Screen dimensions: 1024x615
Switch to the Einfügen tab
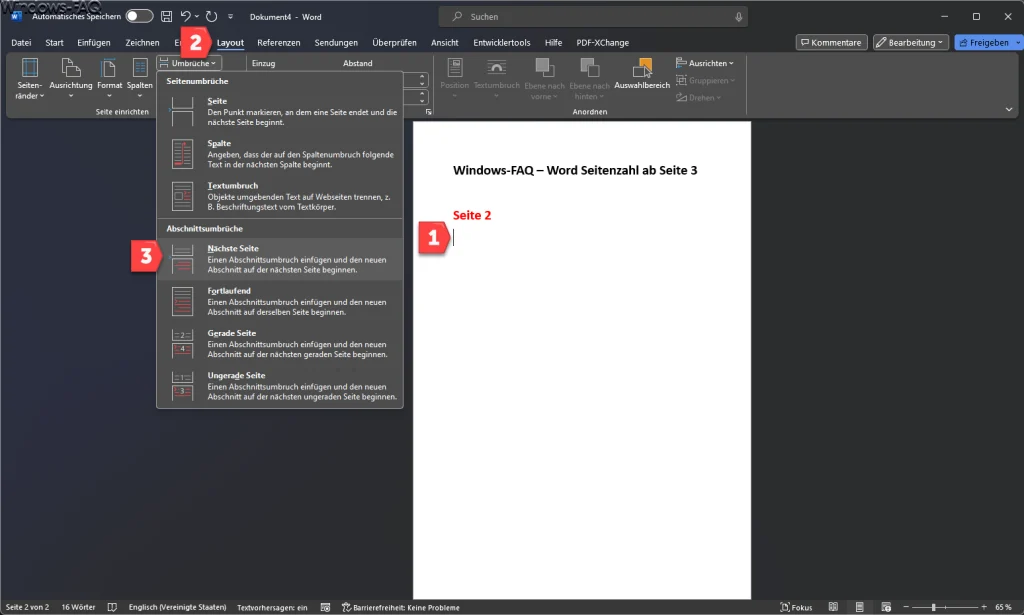93,42
